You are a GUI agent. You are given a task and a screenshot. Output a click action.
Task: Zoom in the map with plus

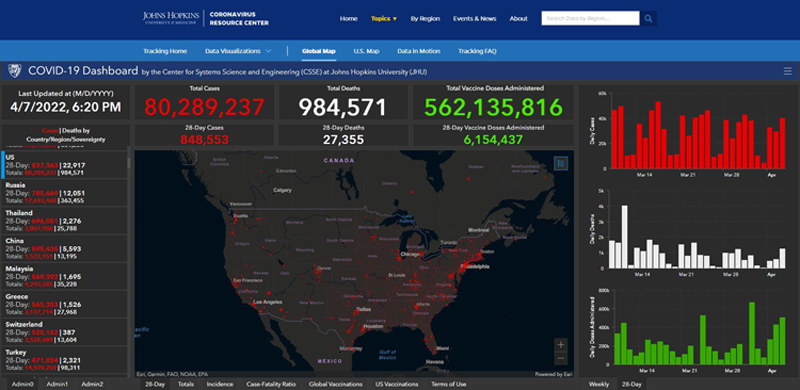tap(561, 345)
